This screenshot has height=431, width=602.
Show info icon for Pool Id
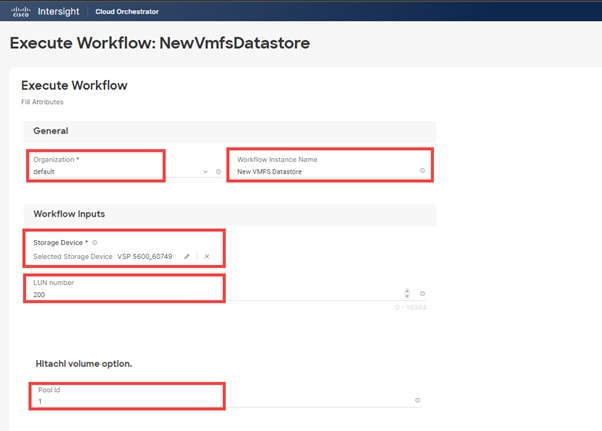pyautogui.click(x=417, y=400)
